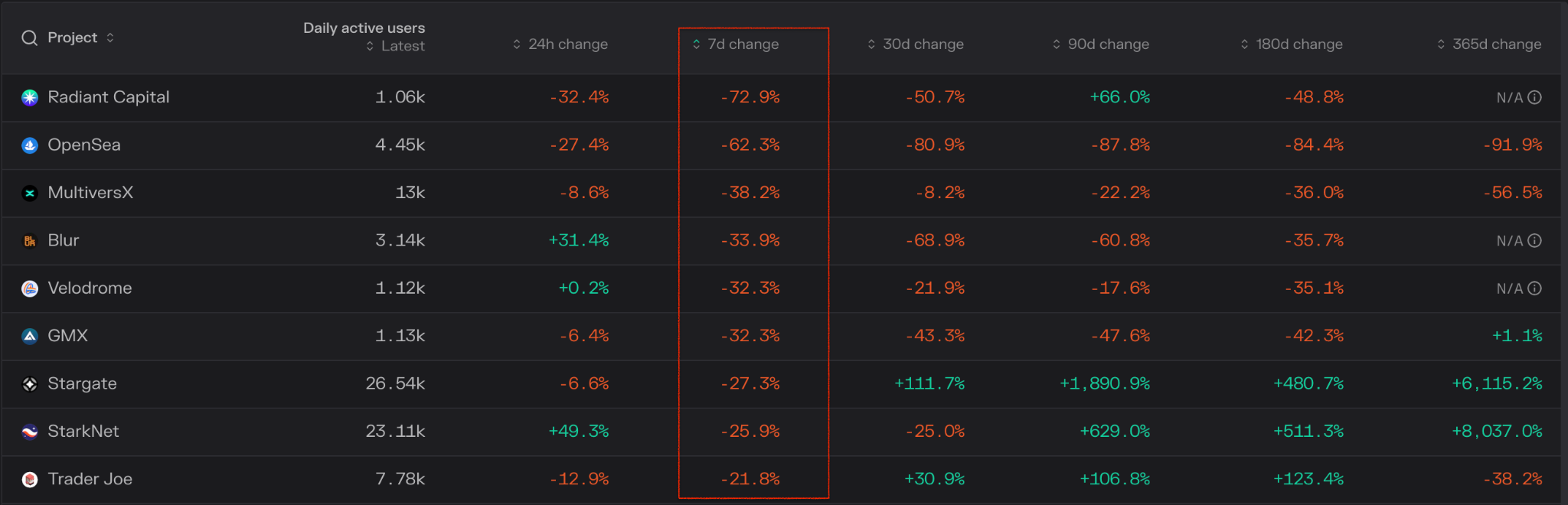Sort by 7d change column
1568x505 pixels.
pos(736,44)
